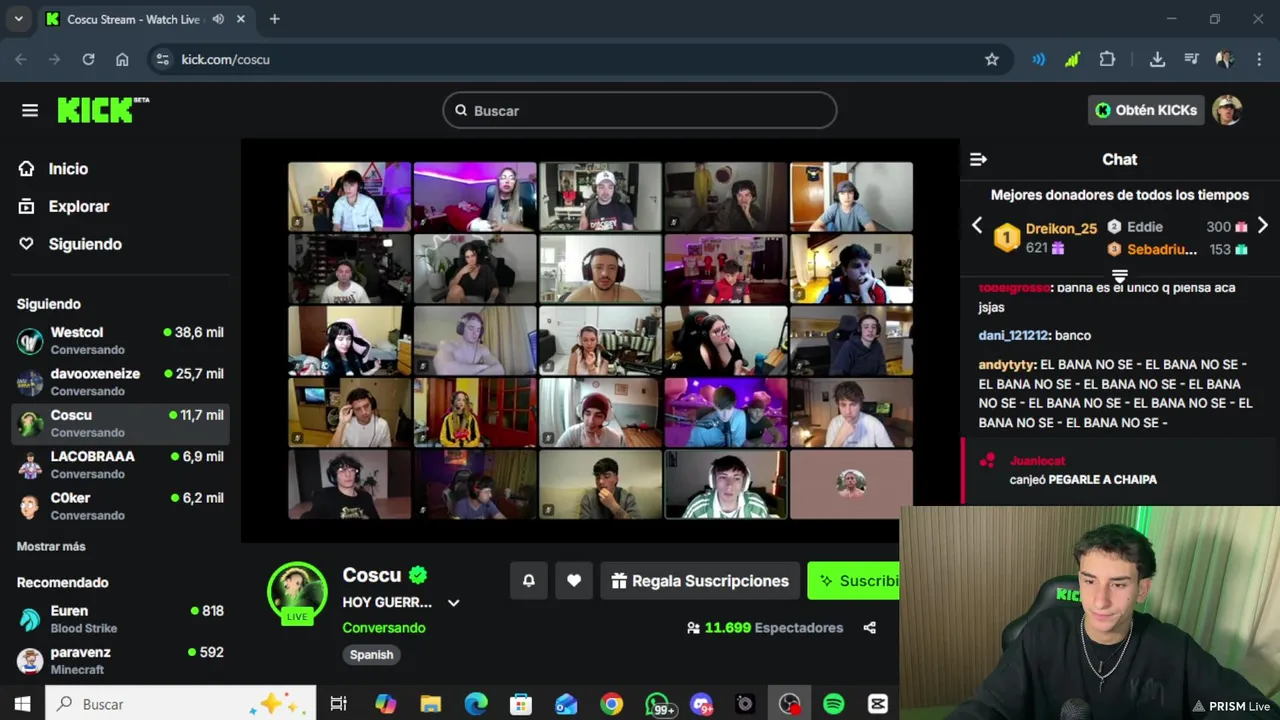The image size is (1280, 720).
Task: Click the video stream player
Action: [x=600, y=340]
